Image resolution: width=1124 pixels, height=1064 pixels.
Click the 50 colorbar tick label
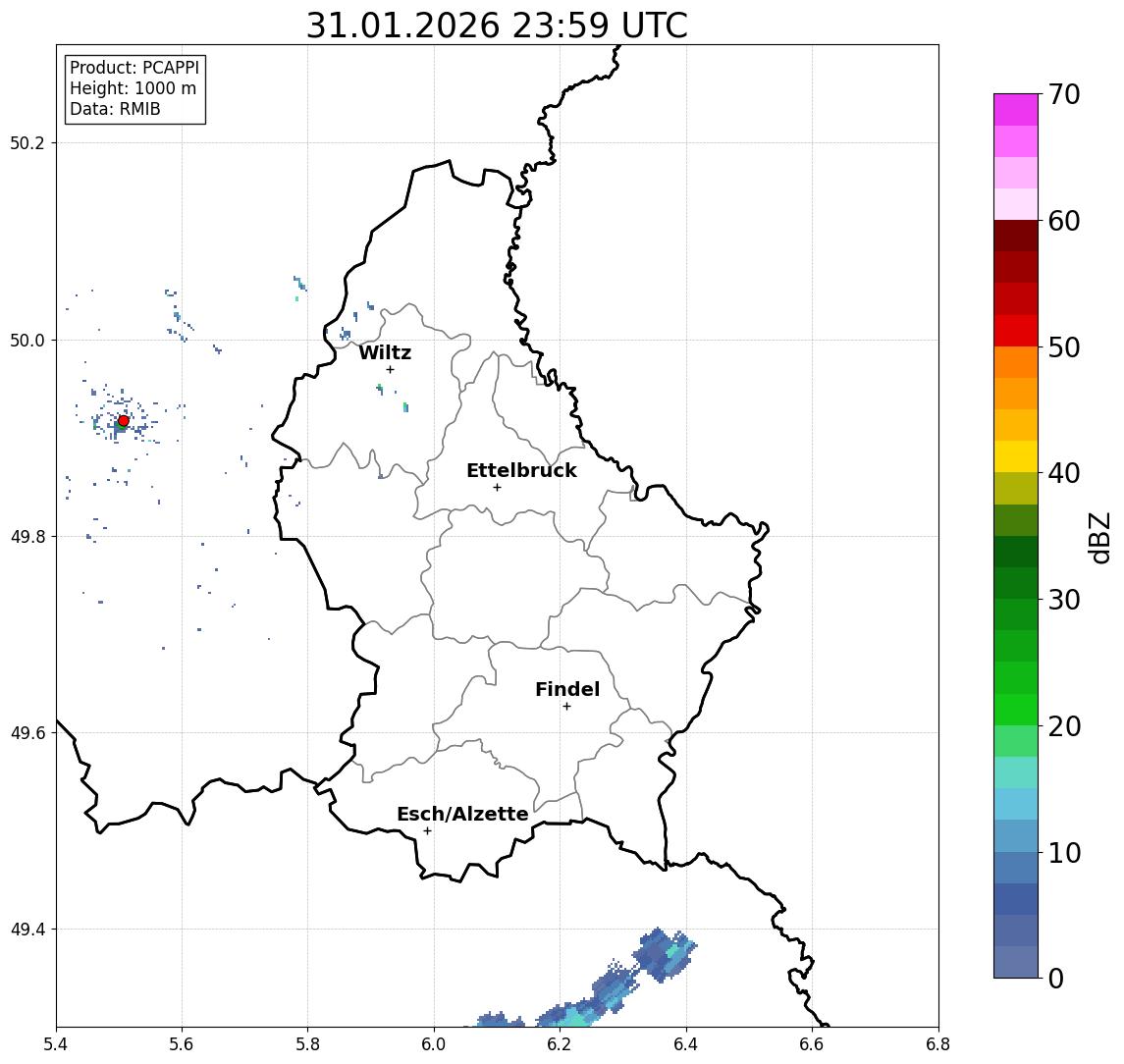(1064, 347)
